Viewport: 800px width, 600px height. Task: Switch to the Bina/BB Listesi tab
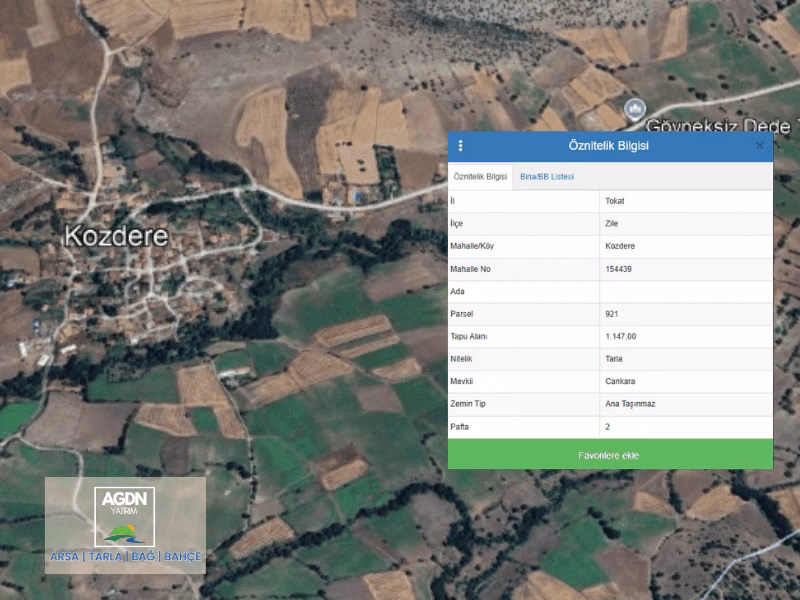[547, 177]
